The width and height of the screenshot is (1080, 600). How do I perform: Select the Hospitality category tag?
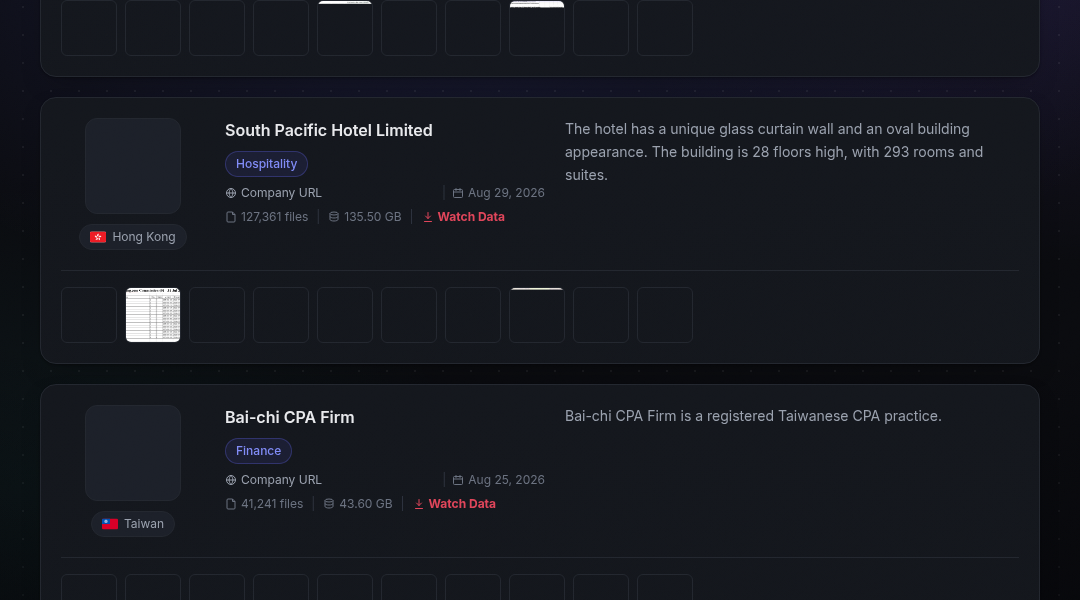point(267,164)
